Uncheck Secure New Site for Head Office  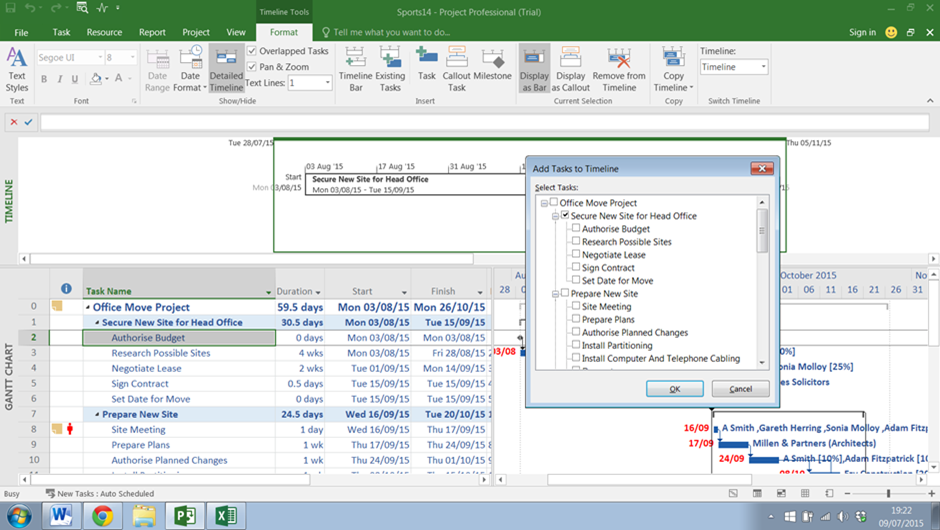(565, 215)
